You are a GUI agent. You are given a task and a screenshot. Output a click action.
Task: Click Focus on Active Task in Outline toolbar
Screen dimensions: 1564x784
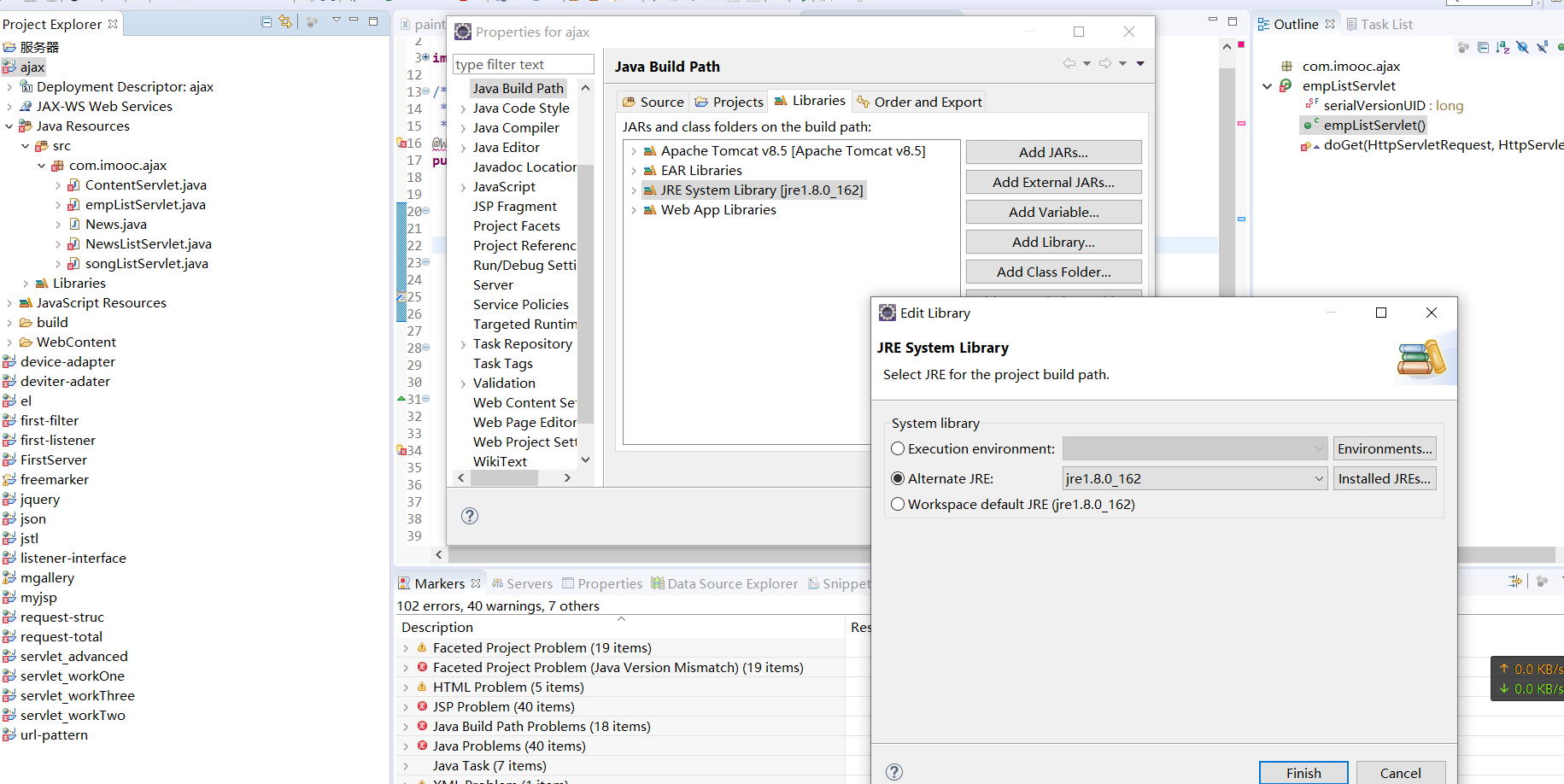[1463, 47]
